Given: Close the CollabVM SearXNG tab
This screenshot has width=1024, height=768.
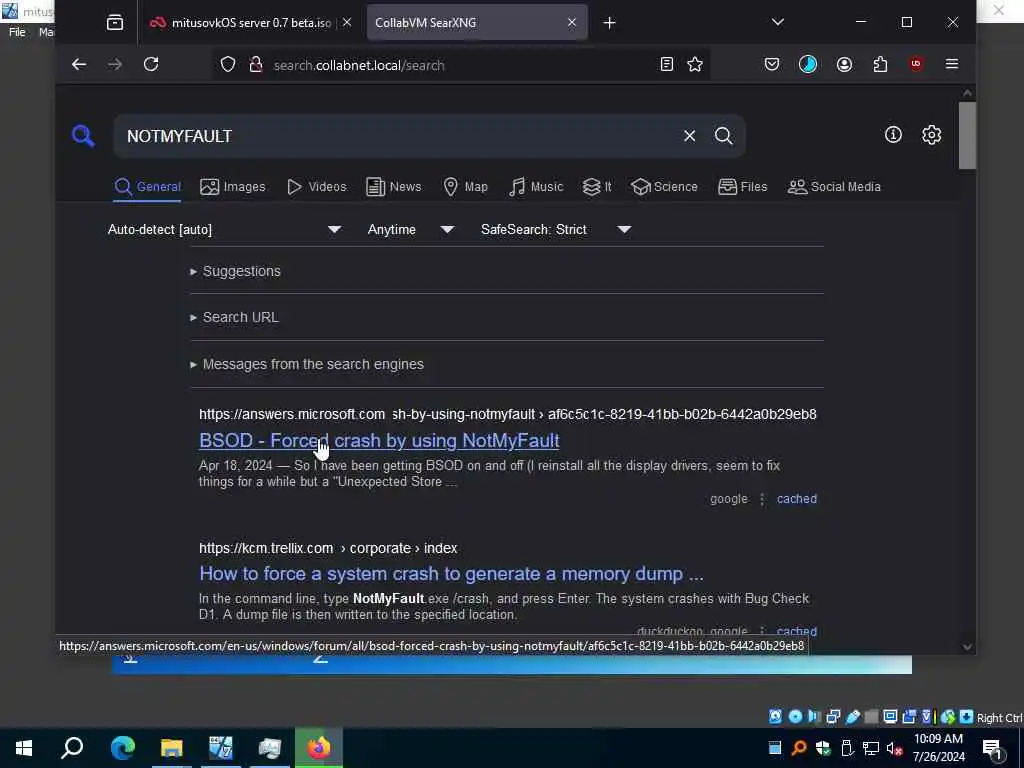Looking at the screenshot, I should tap(571, 22).
